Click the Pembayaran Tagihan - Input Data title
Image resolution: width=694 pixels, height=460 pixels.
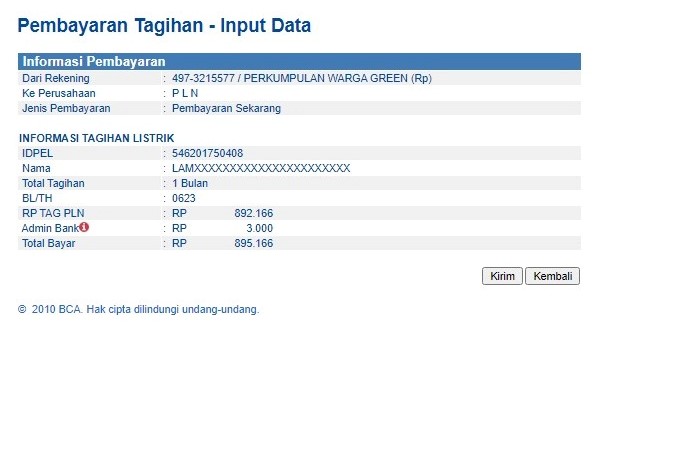[164, 26]
